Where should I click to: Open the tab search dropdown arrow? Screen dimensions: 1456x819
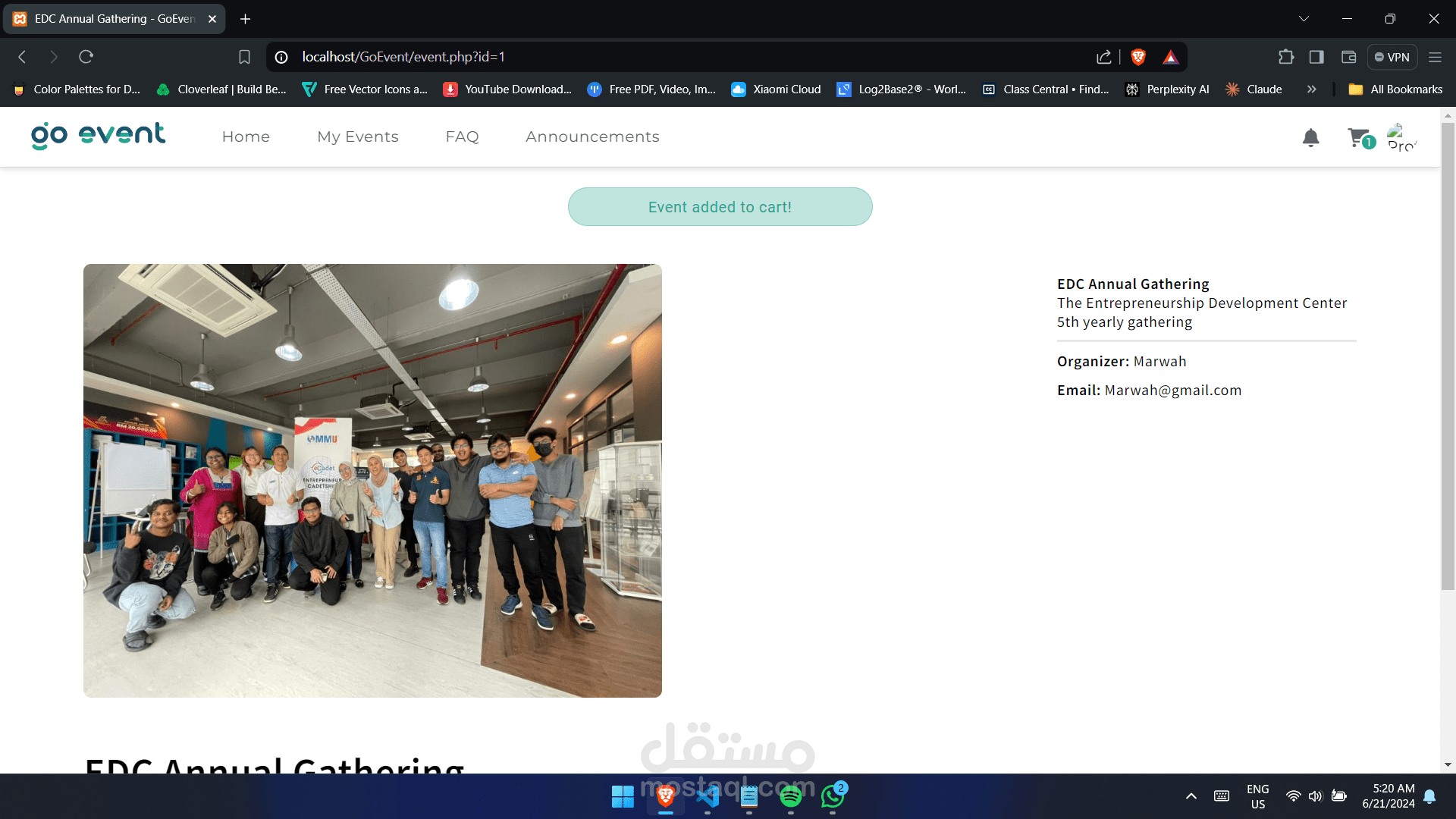[x=1304, y=19]
